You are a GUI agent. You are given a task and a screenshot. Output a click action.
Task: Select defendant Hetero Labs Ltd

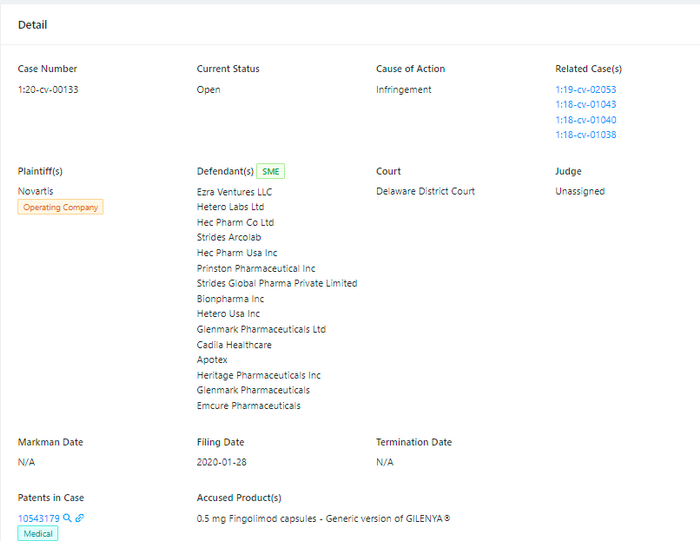(230, 207)
